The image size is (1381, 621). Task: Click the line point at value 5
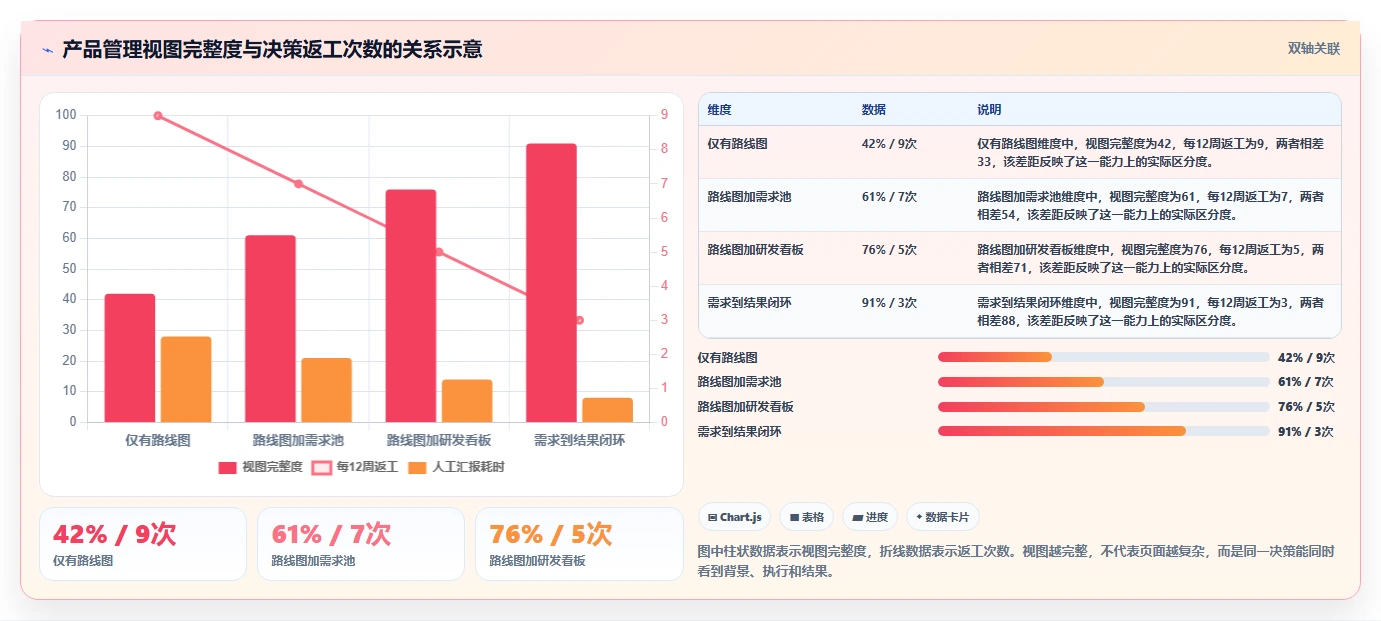(x=439, y=252)
